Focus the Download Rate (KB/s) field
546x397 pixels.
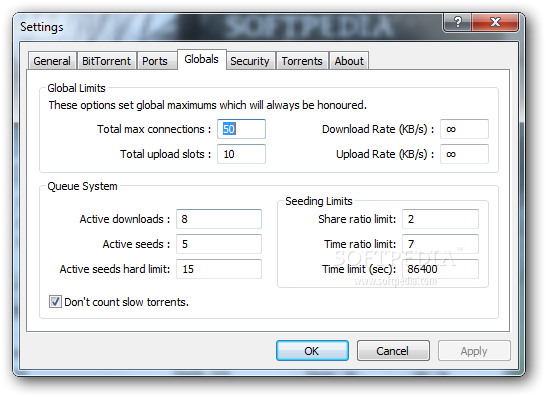[x=464, y=129]
